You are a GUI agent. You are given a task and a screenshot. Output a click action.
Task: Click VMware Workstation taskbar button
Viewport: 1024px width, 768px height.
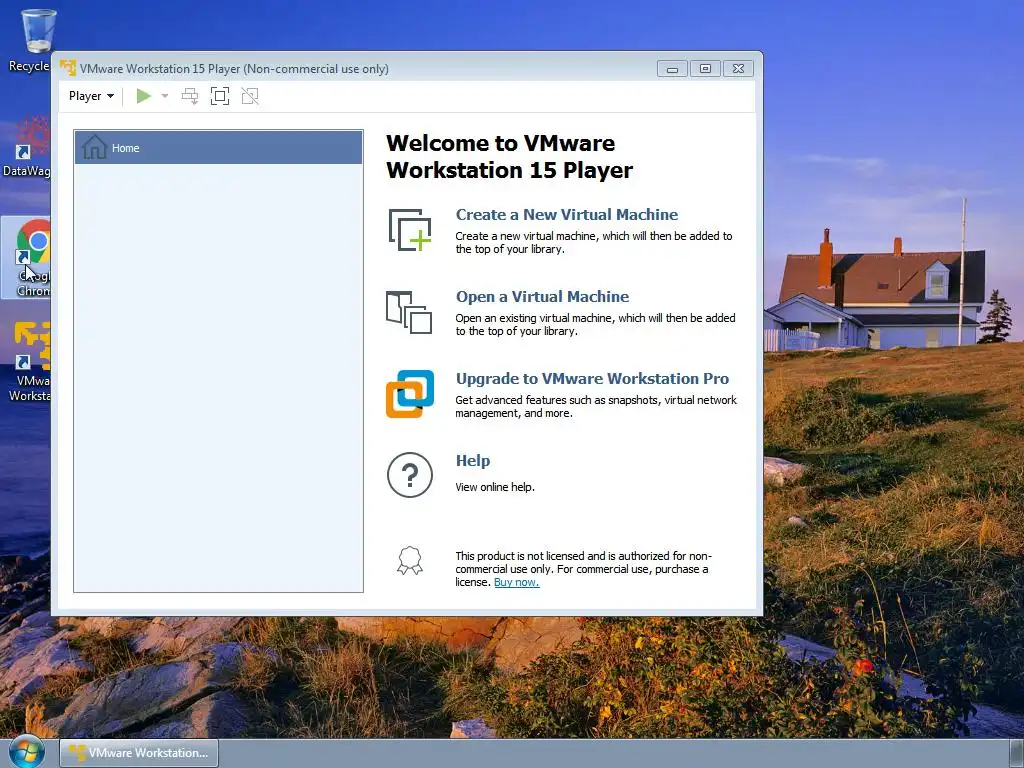click(139, 753)
